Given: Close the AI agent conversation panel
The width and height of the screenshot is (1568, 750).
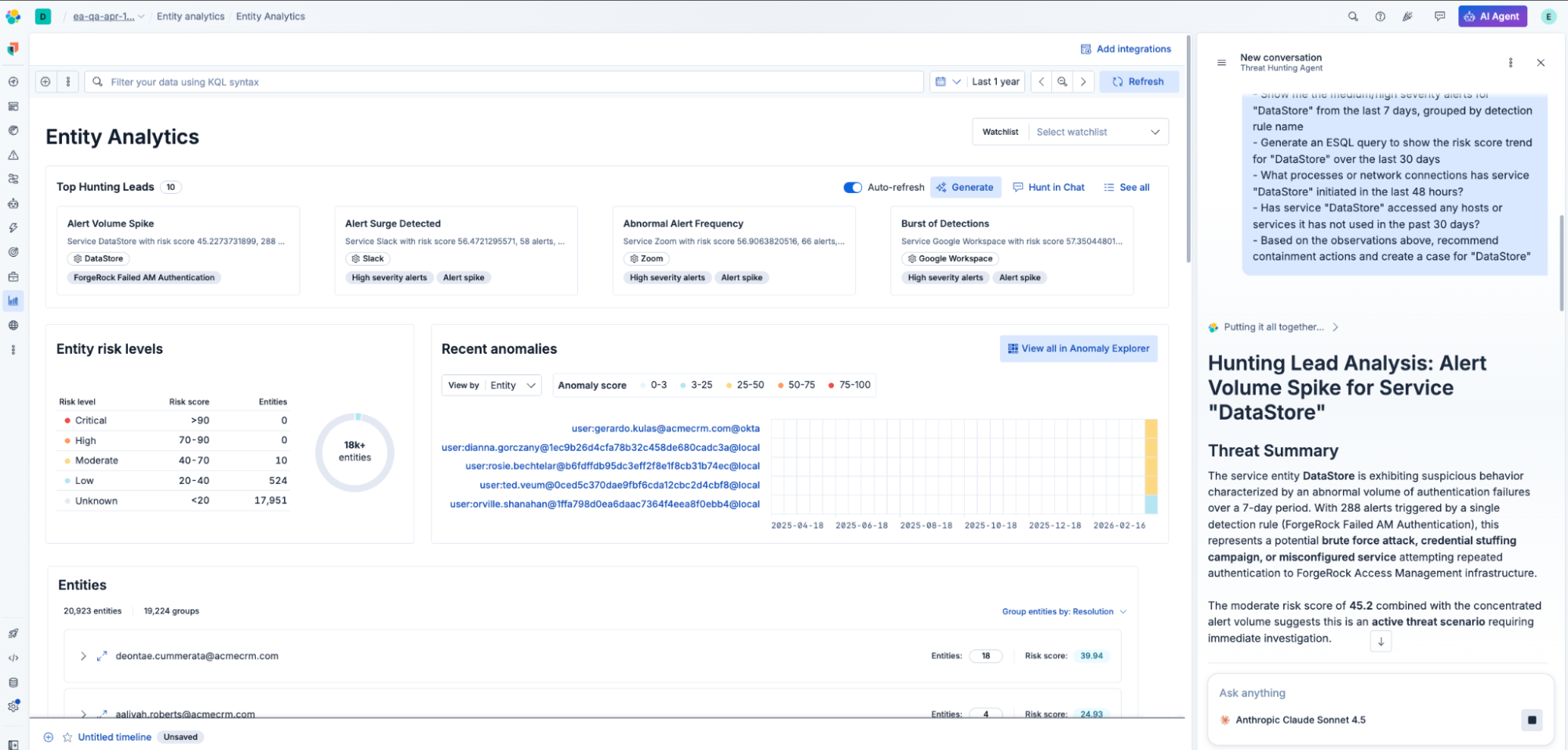Looking at the screenshot, I should [x=1541, y=63].
